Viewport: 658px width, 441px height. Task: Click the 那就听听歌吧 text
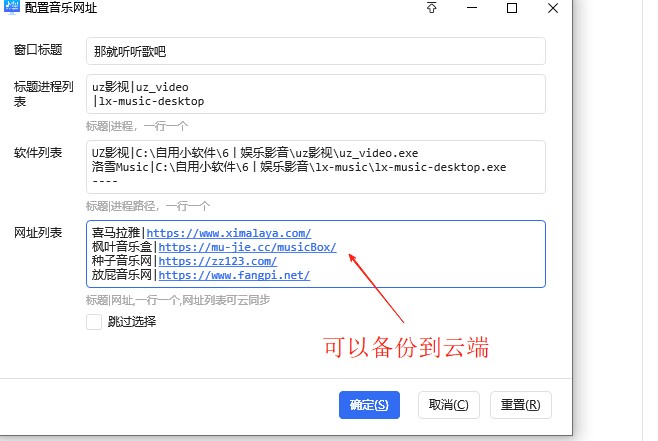(x=130, y=52)
